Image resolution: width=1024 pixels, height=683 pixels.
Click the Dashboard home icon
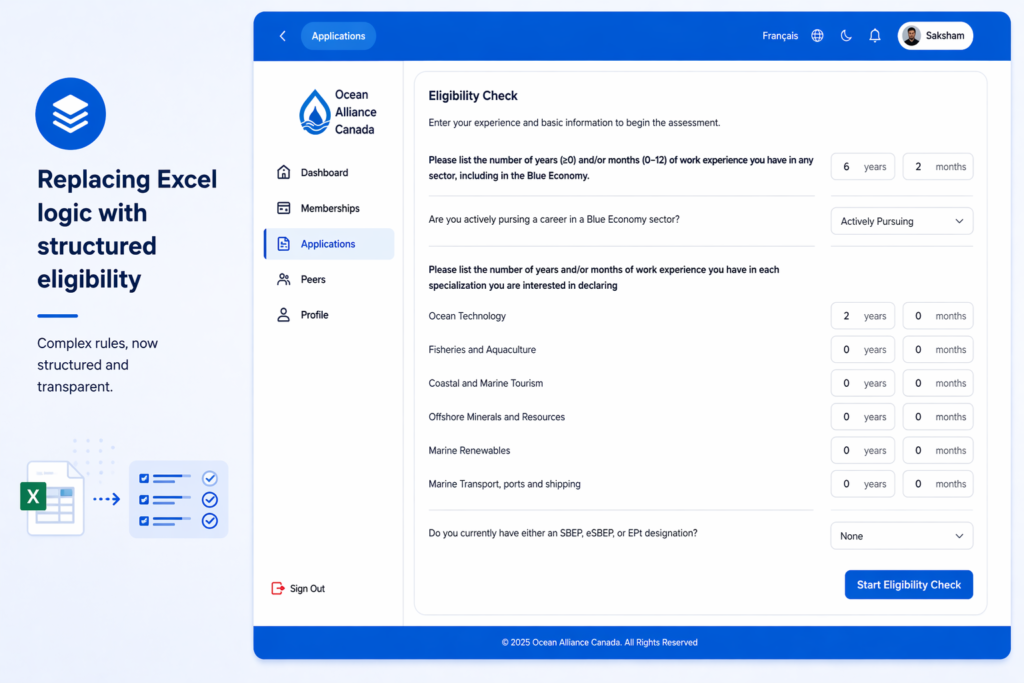point(283,172)
